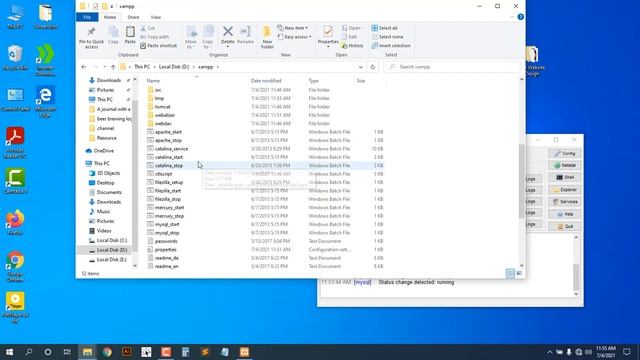
Task: Refresh the xampp folder view
Action: (372, 67)
